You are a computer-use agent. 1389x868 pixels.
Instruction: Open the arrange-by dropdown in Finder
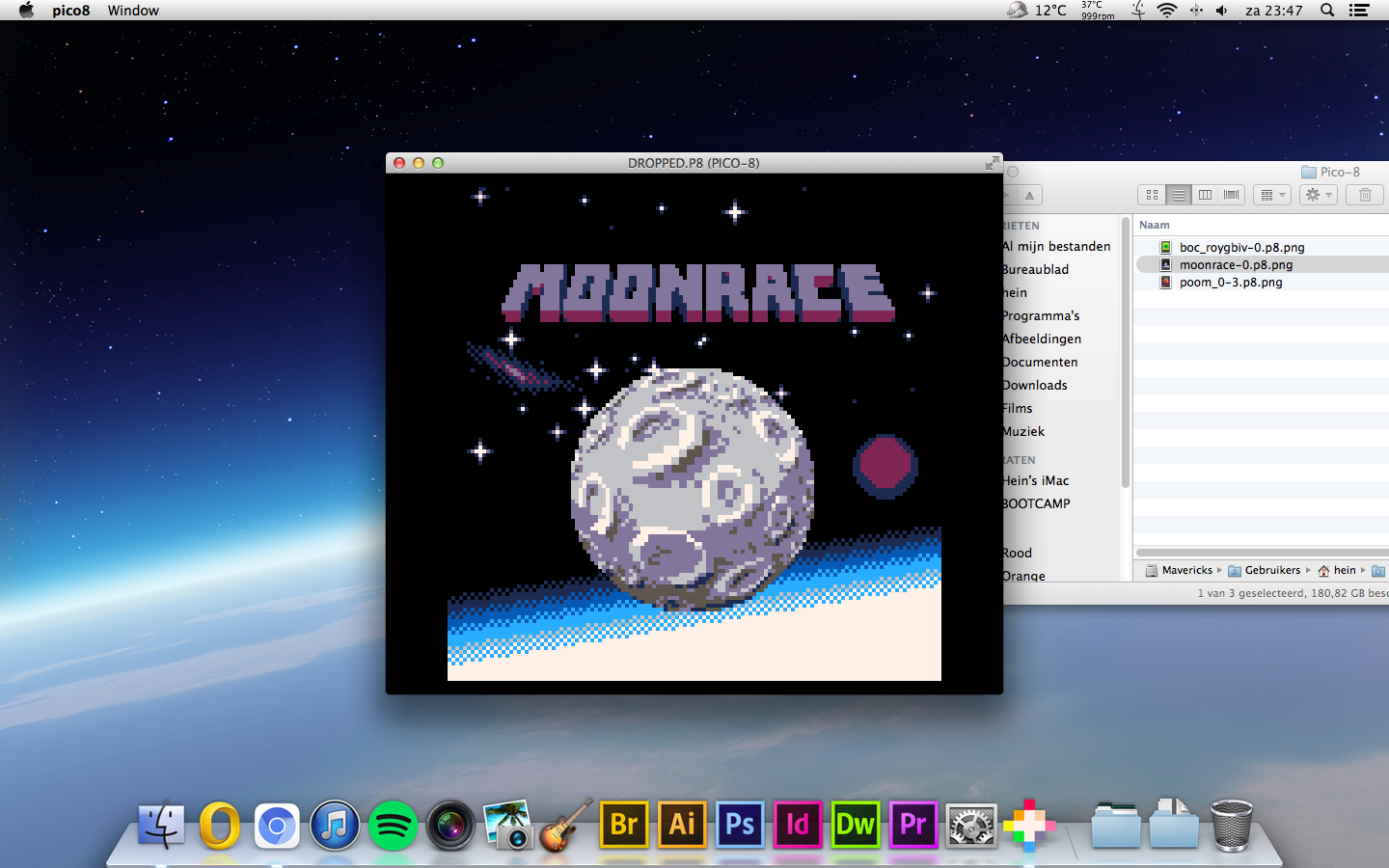pos(1271,195)
